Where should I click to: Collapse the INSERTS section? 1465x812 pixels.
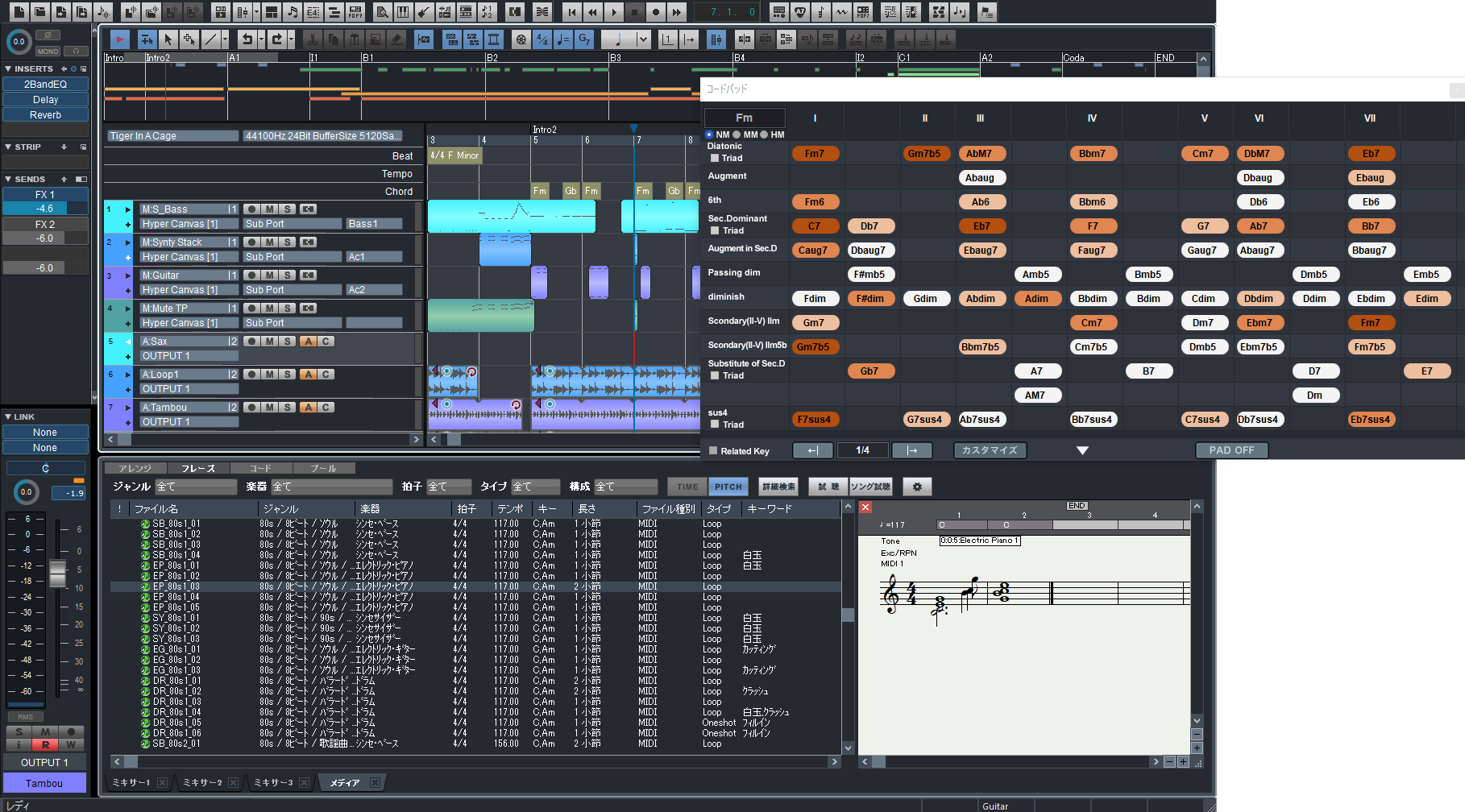point(8,69)
